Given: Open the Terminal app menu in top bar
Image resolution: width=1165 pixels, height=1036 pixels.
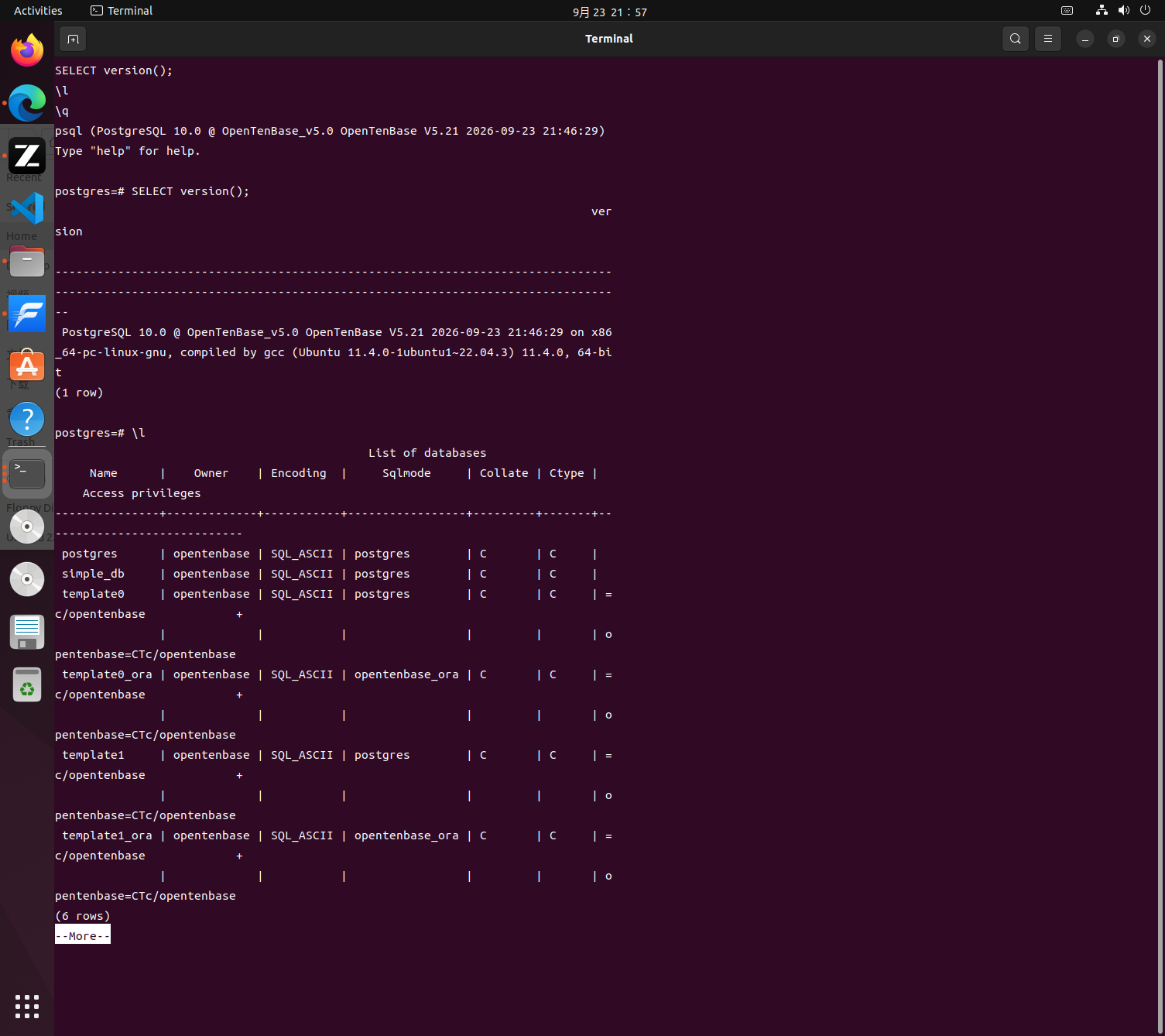Looking at the screenshot, I should pyautogui.click(x=122, y=11).
